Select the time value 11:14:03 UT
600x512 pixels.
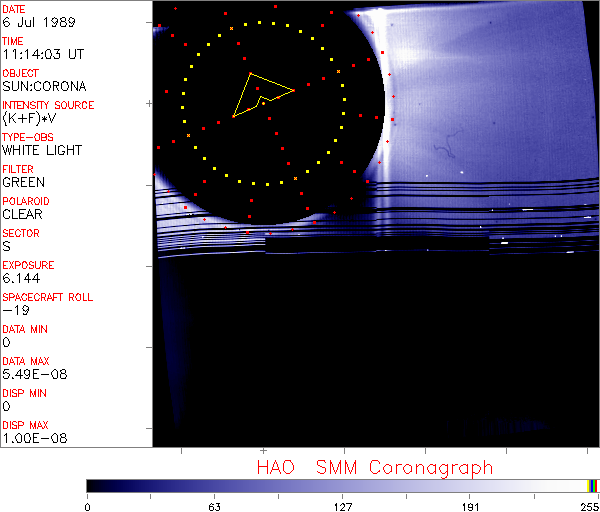[42, 54]
